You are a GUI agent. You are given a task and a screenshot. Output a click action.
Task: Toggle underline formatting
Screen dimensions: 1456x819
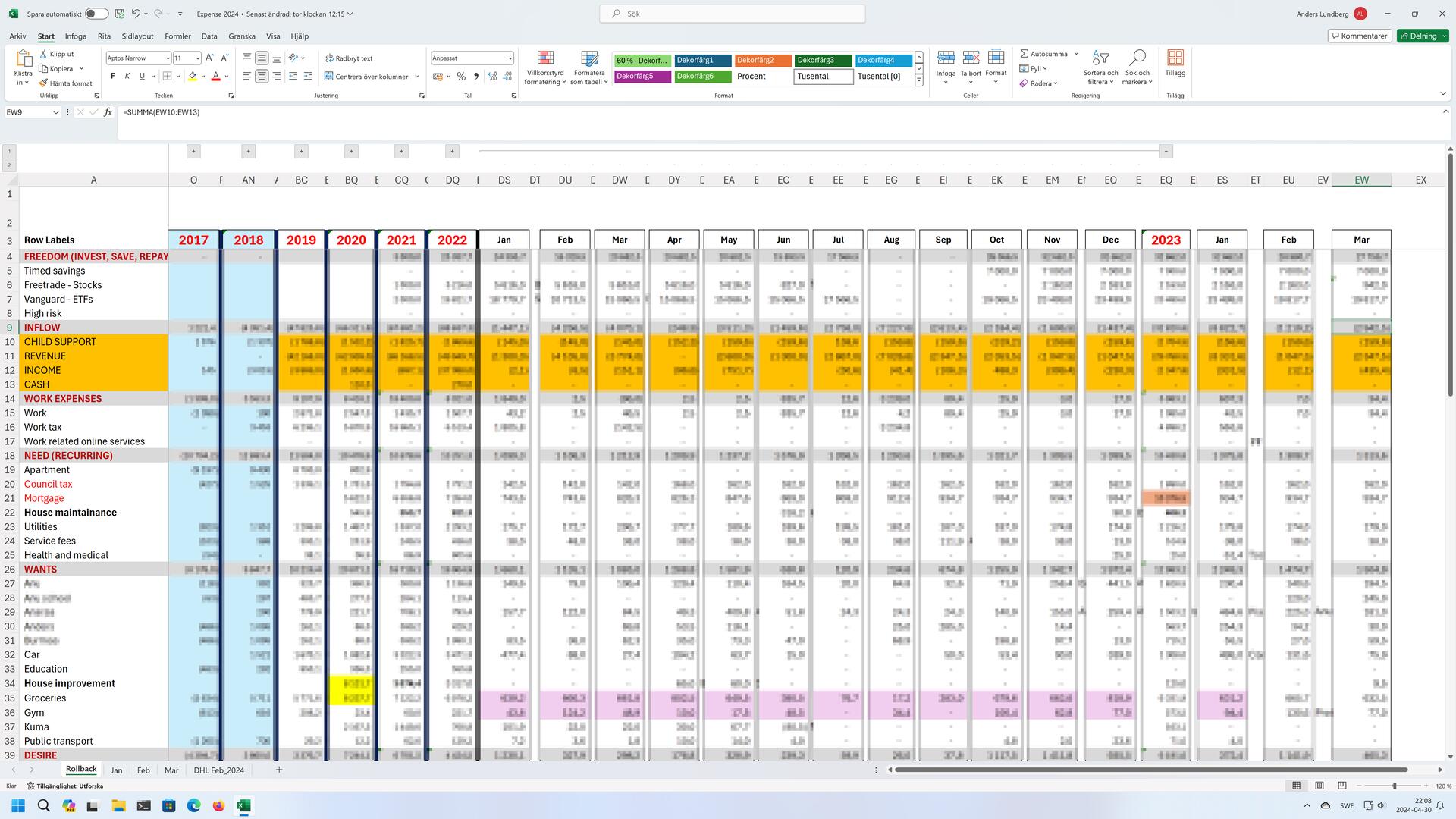(x=140, y=76)
